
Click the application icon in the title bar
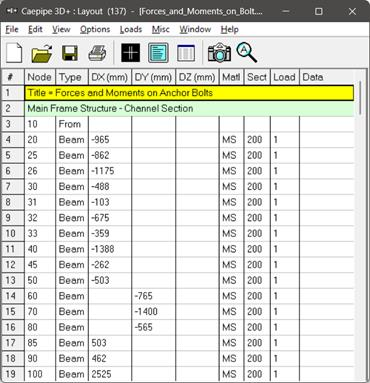(11, 11)
